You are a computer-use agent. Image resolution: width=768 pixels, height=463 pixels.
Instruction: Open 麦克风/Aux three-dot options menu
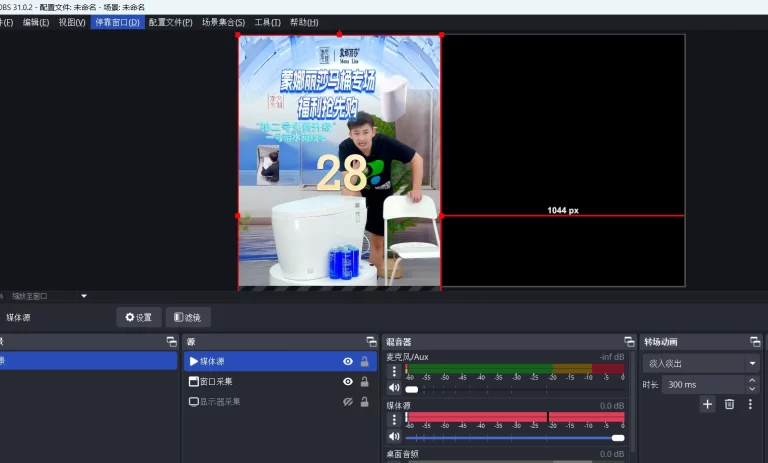pyautogui.click(x=393, y=371)
